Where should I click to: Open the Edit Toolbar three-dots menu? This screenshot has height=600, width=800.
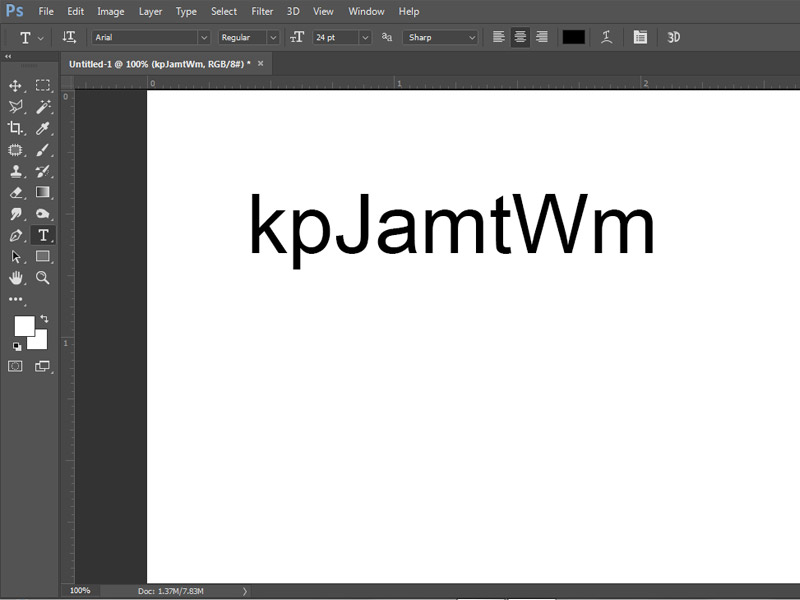pos(15,299)
